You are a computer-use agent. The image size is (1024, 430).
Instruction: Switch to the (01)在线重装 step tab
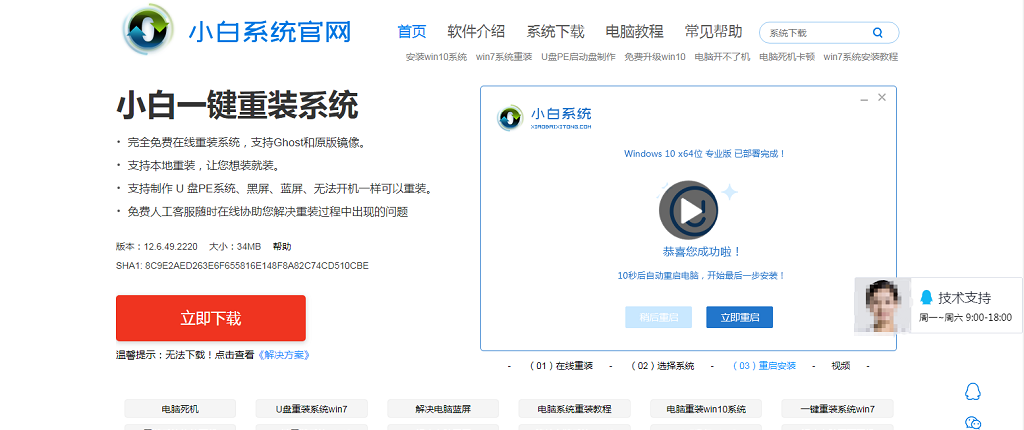[562, 366]
